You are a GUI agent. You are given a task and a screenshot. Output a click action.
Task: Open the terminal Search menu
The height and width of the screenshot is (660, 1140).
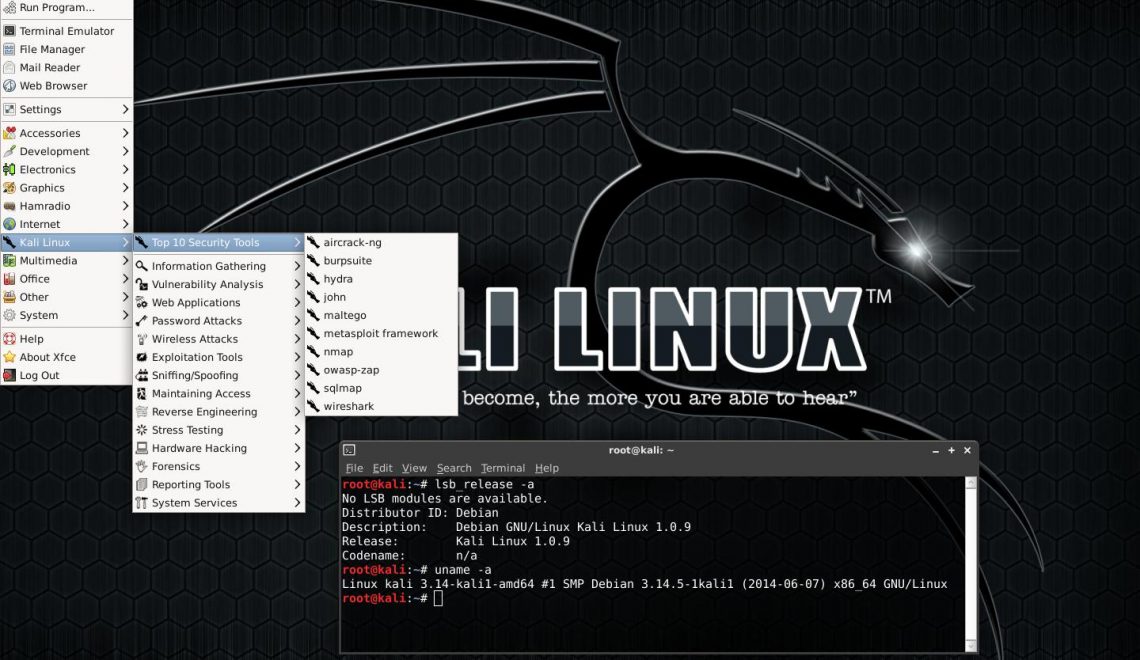454,468
